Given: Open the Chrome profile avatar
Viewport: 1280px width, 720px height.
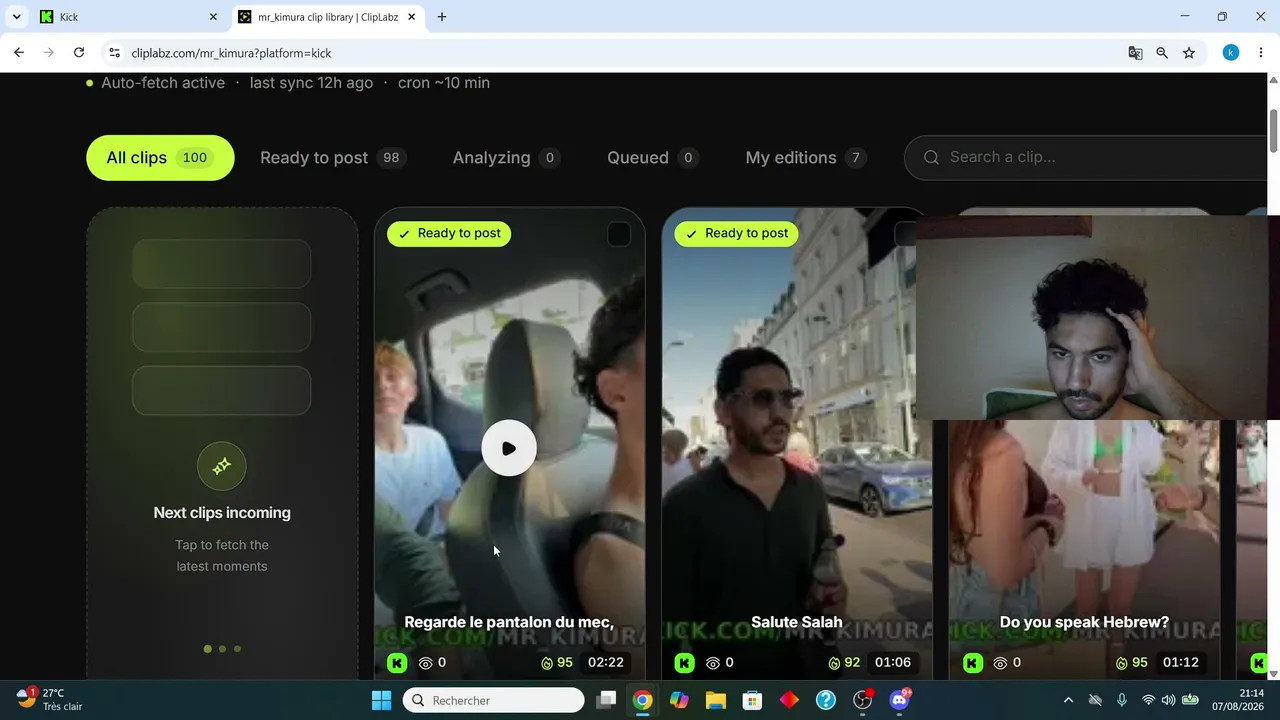Looking at the screenshot, I should 1231,53.
